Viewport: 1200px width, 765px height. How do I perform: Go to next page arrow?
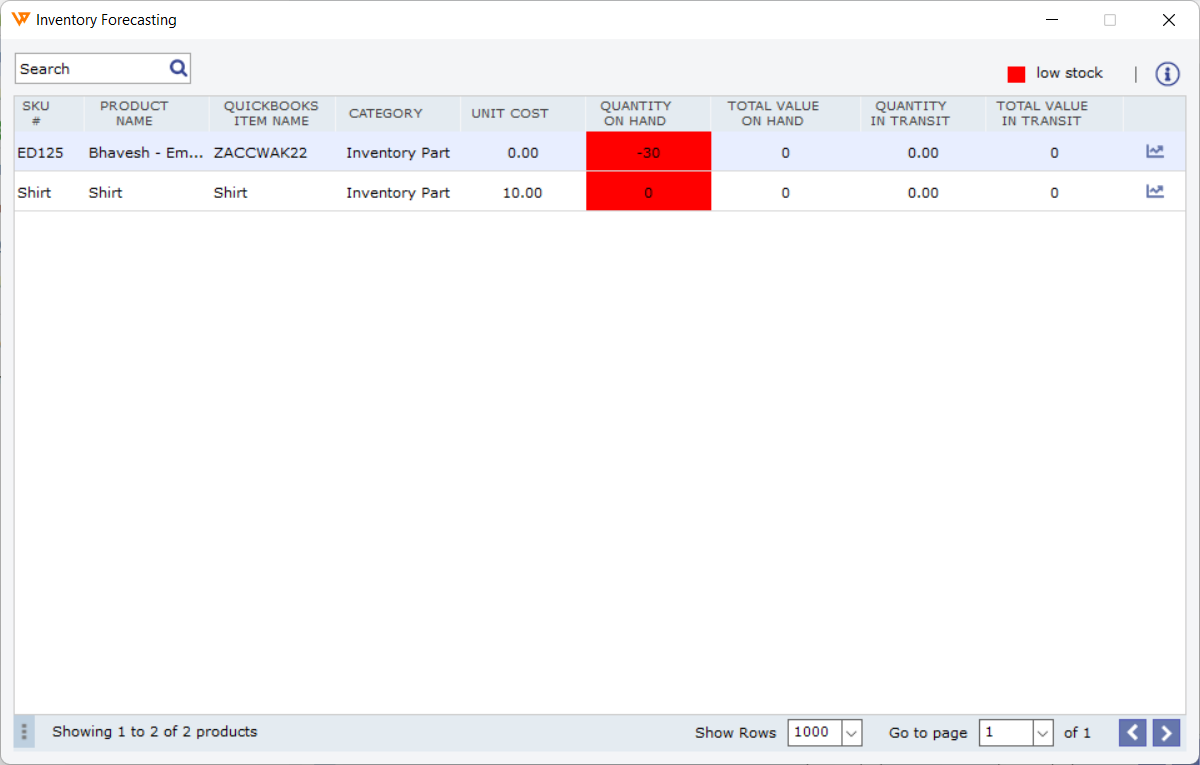click(x=1166, y=733)
